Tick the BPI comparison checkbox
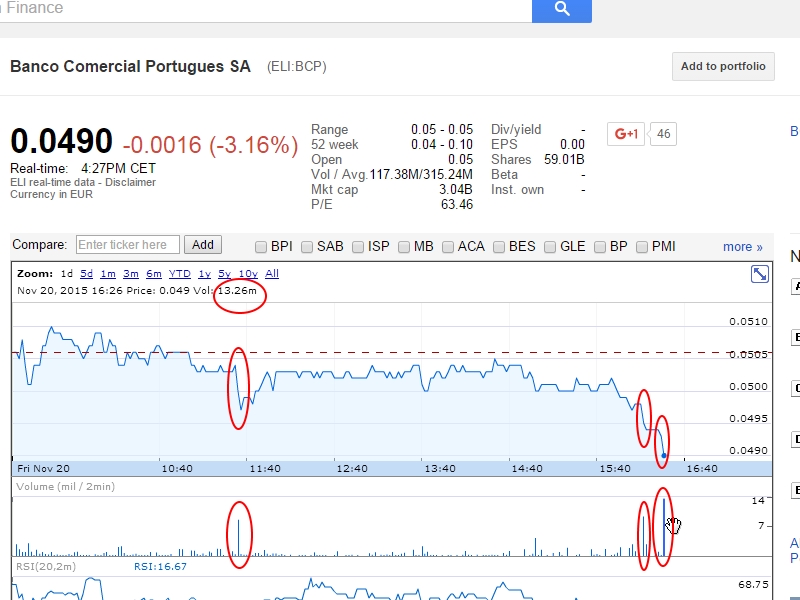Screen dimensions: 800x600 (261, 247)
